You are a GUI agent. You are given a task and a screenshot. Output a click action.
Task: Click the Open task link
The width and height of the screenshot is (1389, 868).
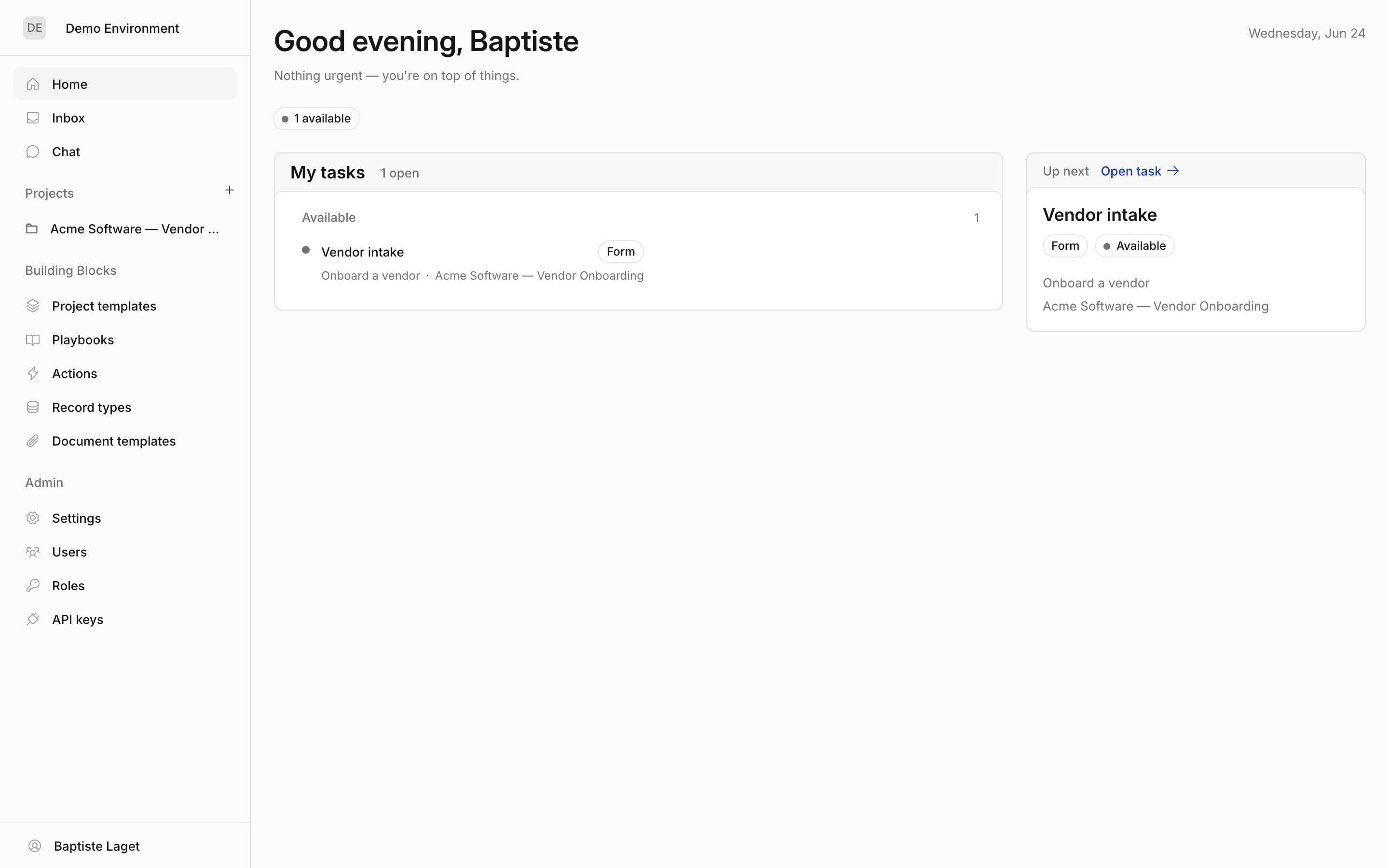coord(1130,171)
